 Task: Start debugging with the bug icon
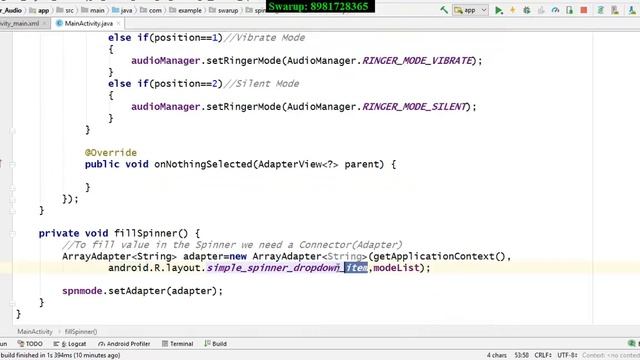click(527, 10)
